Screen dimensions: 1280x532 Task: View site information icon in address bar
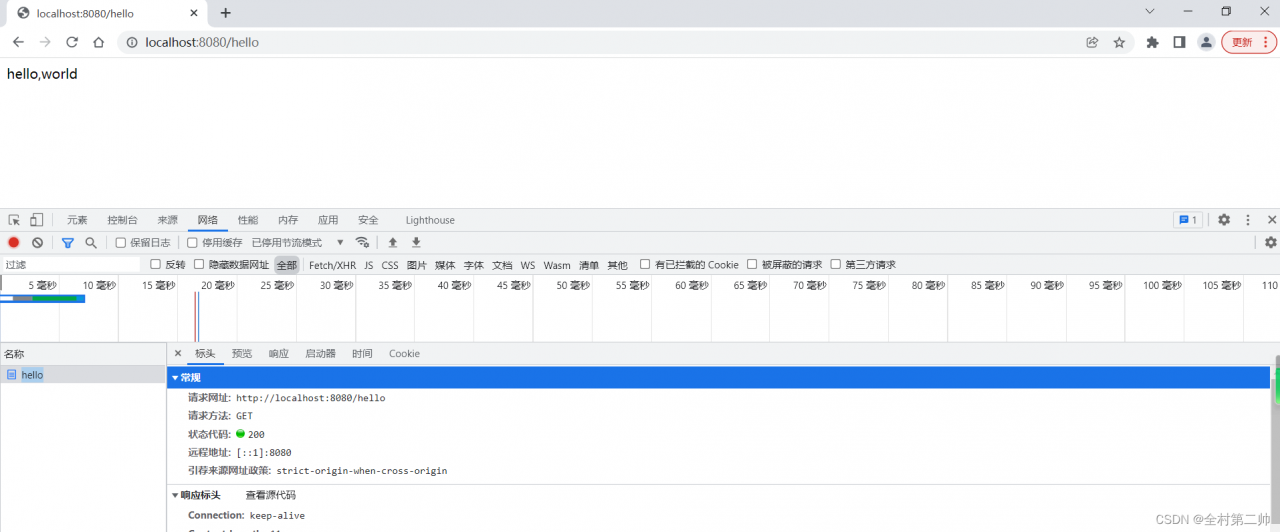[131, 42]
